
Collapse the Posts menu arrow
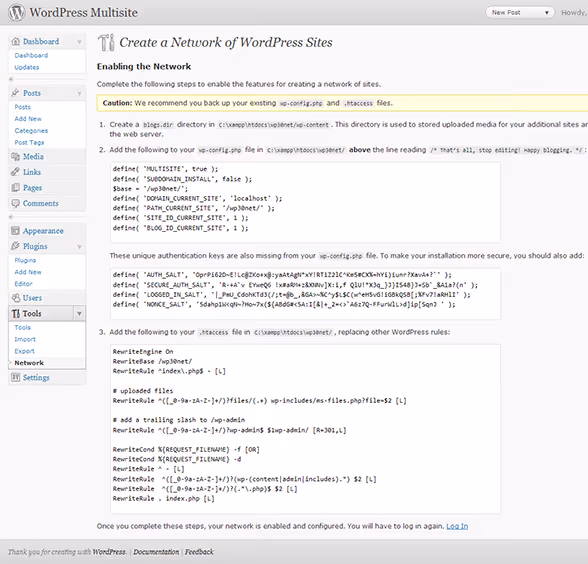79,93
